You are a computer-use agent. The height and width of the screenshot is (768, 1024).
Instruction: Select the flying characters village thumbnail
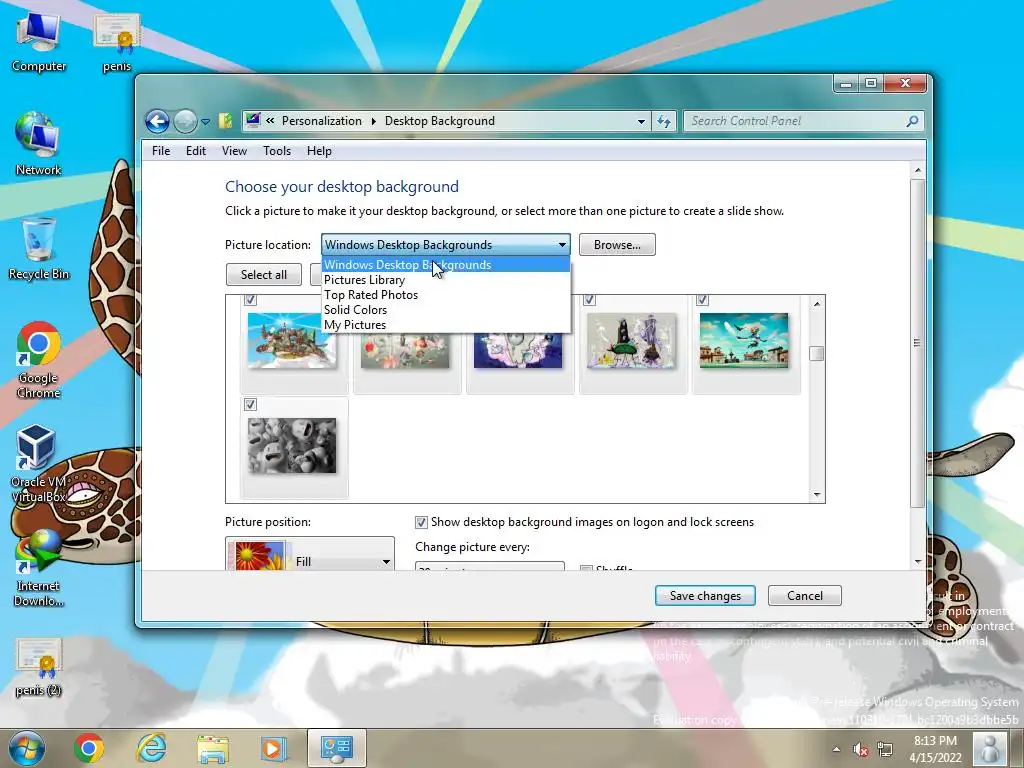[x=744, y=340]
